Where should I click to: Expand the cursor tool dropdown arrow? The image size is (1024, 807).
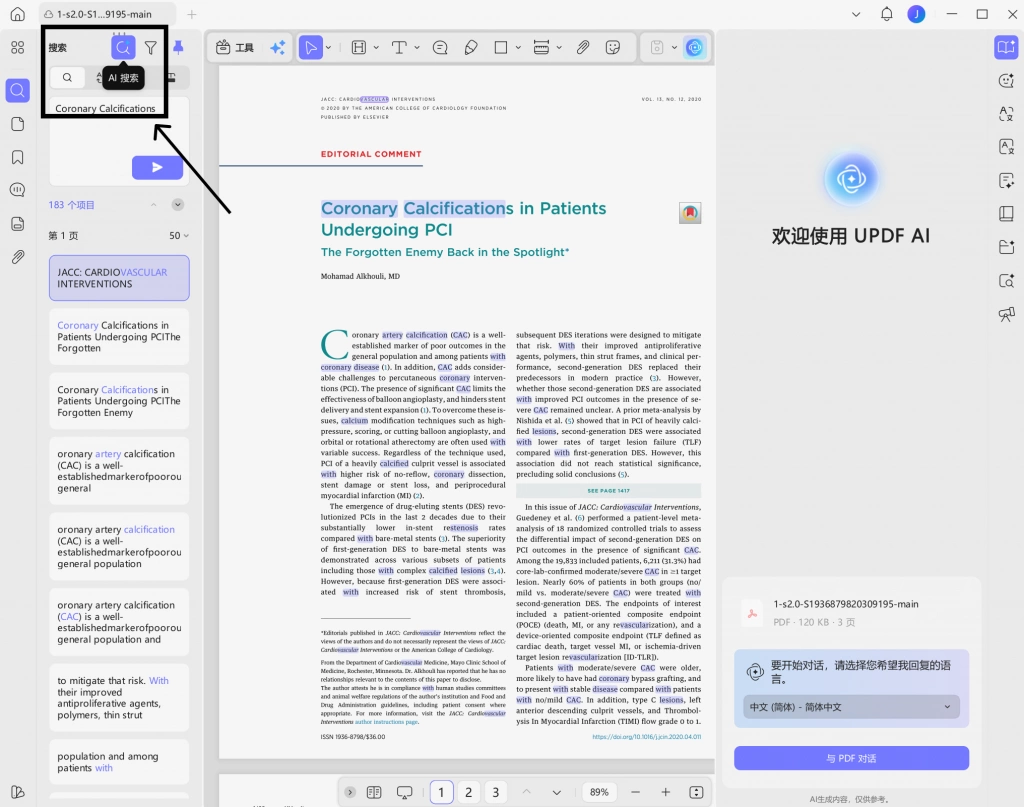(x=328, y=48)
